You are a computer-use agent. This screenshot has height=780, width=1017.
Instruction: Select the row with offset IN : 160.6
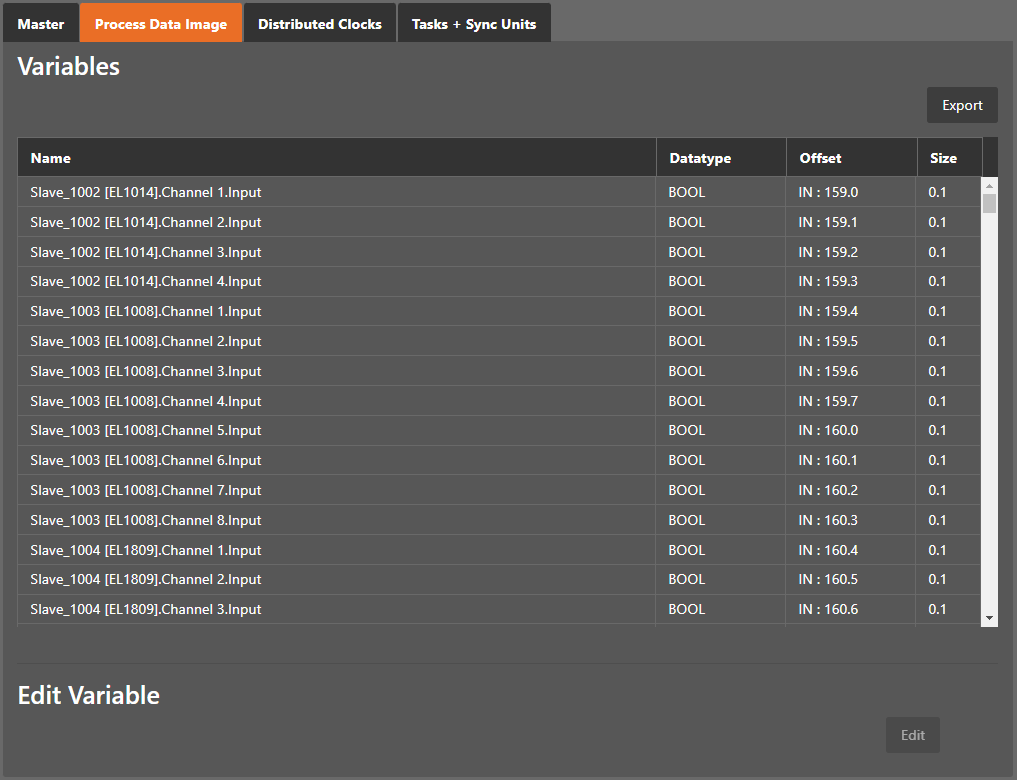click(x=828, y=609)
